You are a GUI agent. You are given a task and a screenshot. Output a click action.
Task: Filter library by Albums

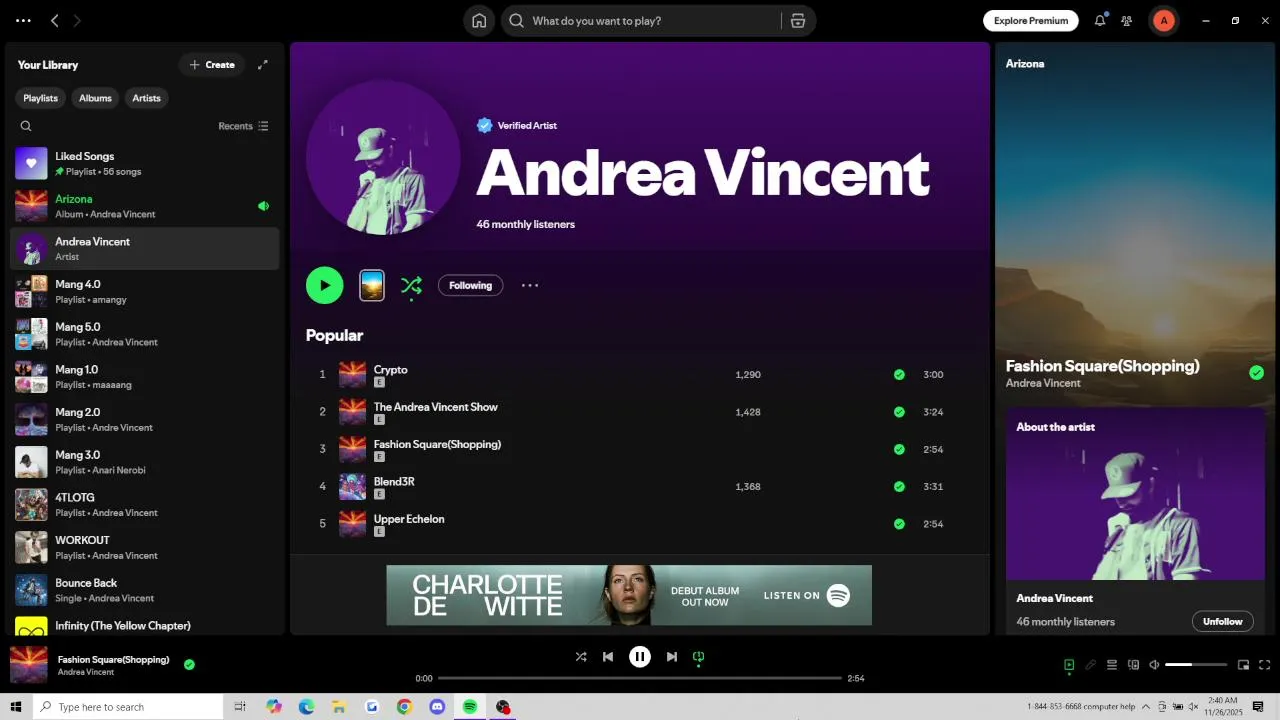coord(95,98)
